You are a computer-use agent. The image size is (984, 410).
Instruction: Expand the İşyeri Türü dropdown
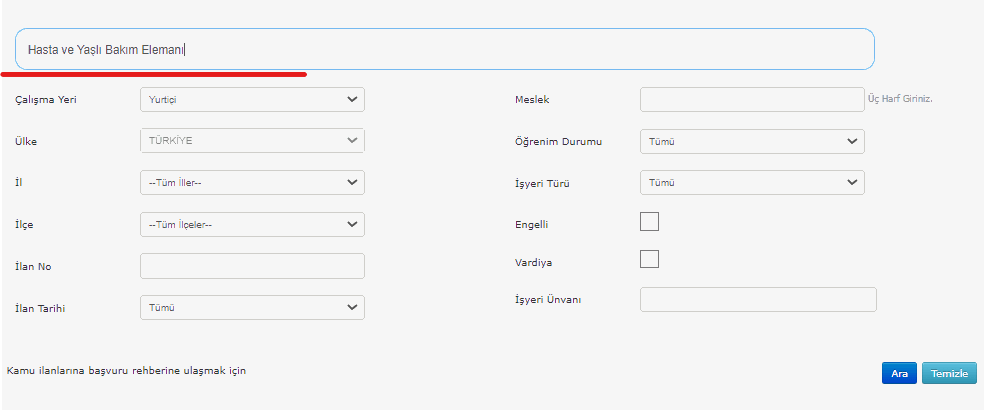tap(752, 182)
